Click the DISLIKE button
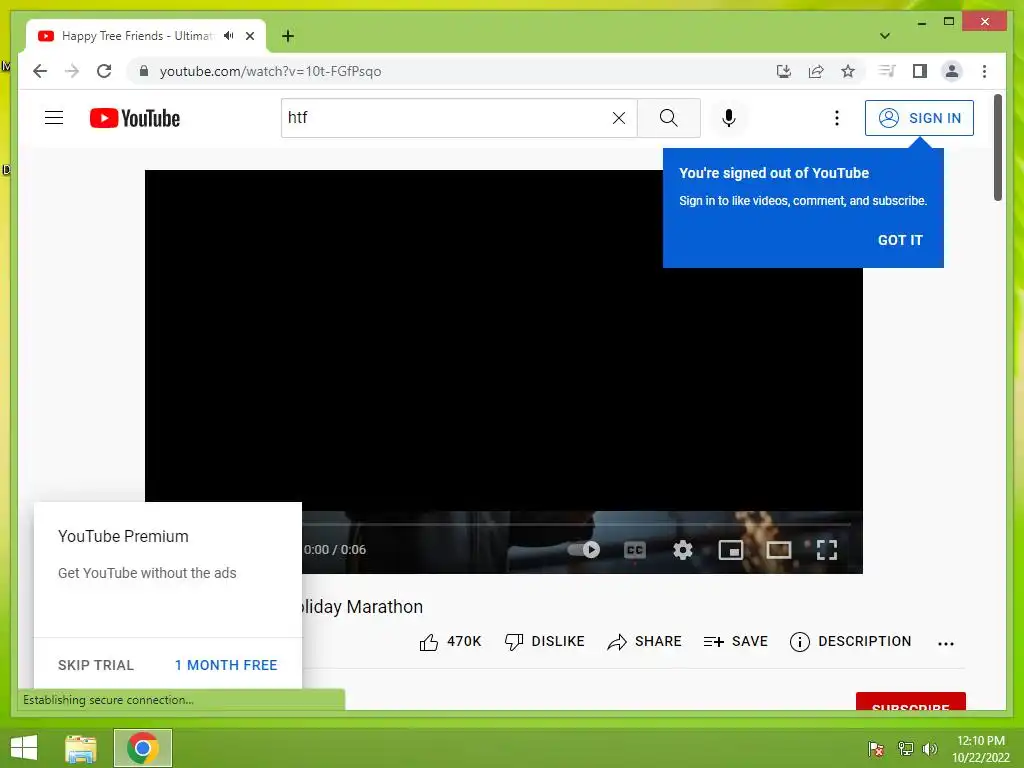Screen dimensions: 1024x768 [545, 641]
